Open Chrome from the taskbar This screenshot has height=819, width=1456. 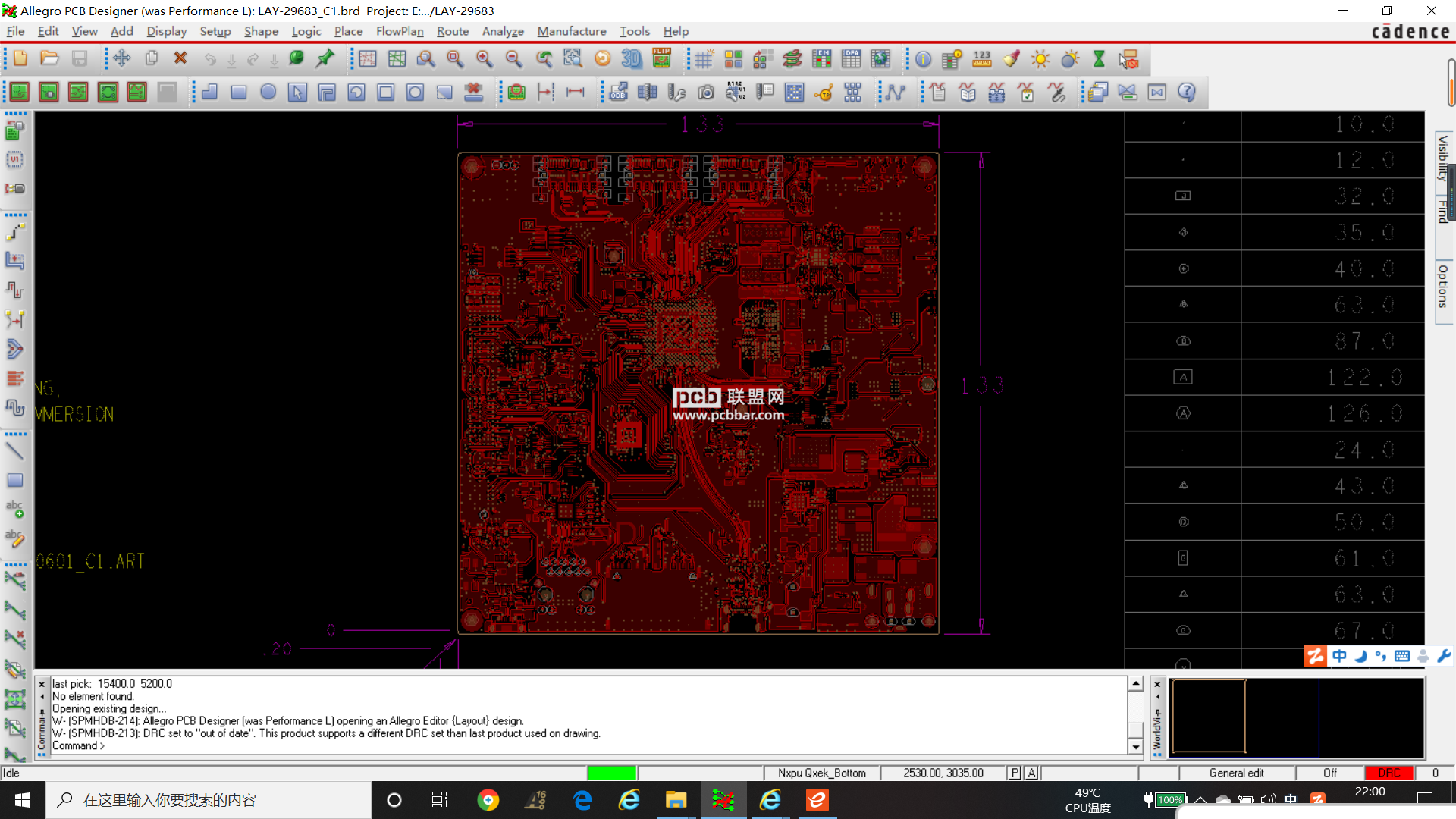tap(488, 800)
